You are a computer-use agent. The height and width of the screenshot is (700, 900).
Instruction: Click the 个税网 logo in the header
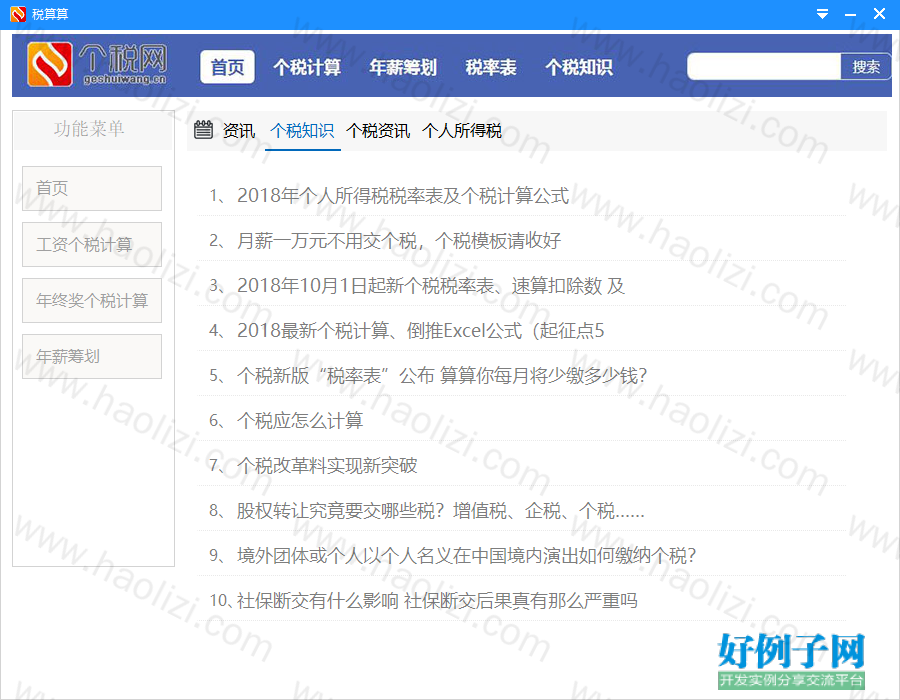(x=96, y=64)
